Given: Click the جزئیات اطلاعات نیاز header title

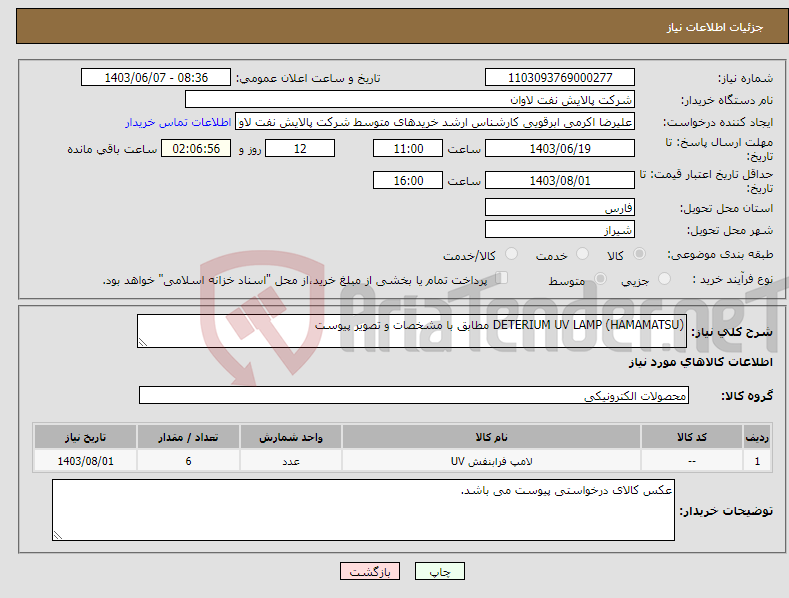Looking at the screenshot, I should tap(715, 27).
